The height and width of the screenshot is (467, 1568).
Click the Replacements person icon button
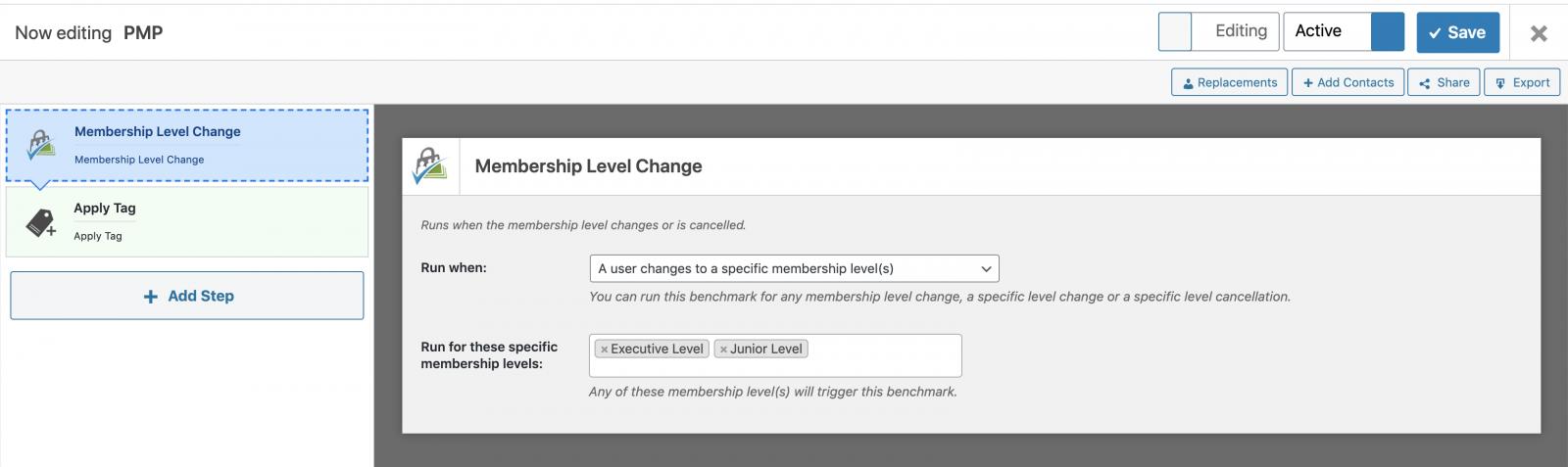click(1230, 82)
